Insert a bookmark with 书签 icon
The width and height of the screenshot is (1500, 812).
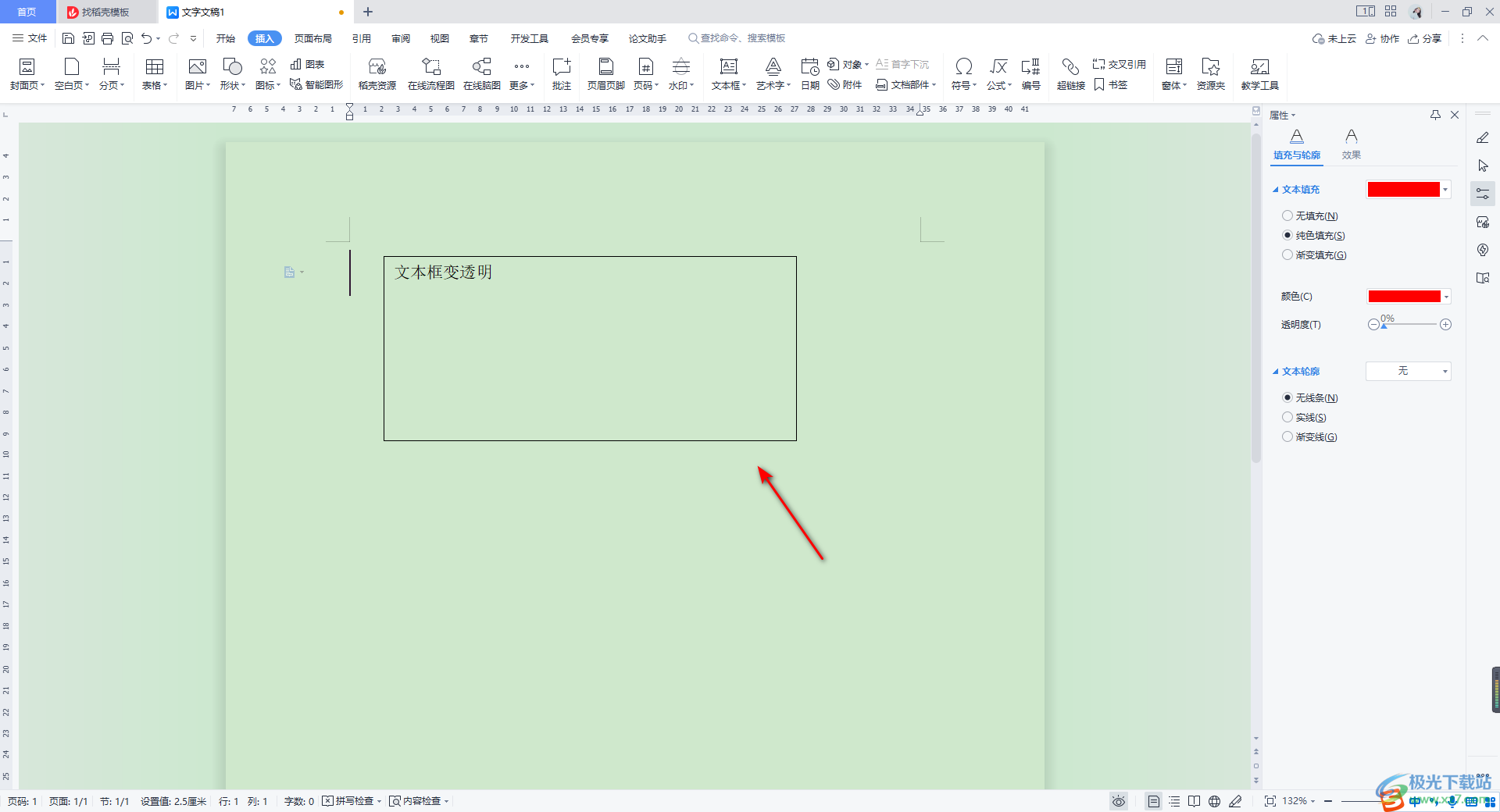[1112, 85]
